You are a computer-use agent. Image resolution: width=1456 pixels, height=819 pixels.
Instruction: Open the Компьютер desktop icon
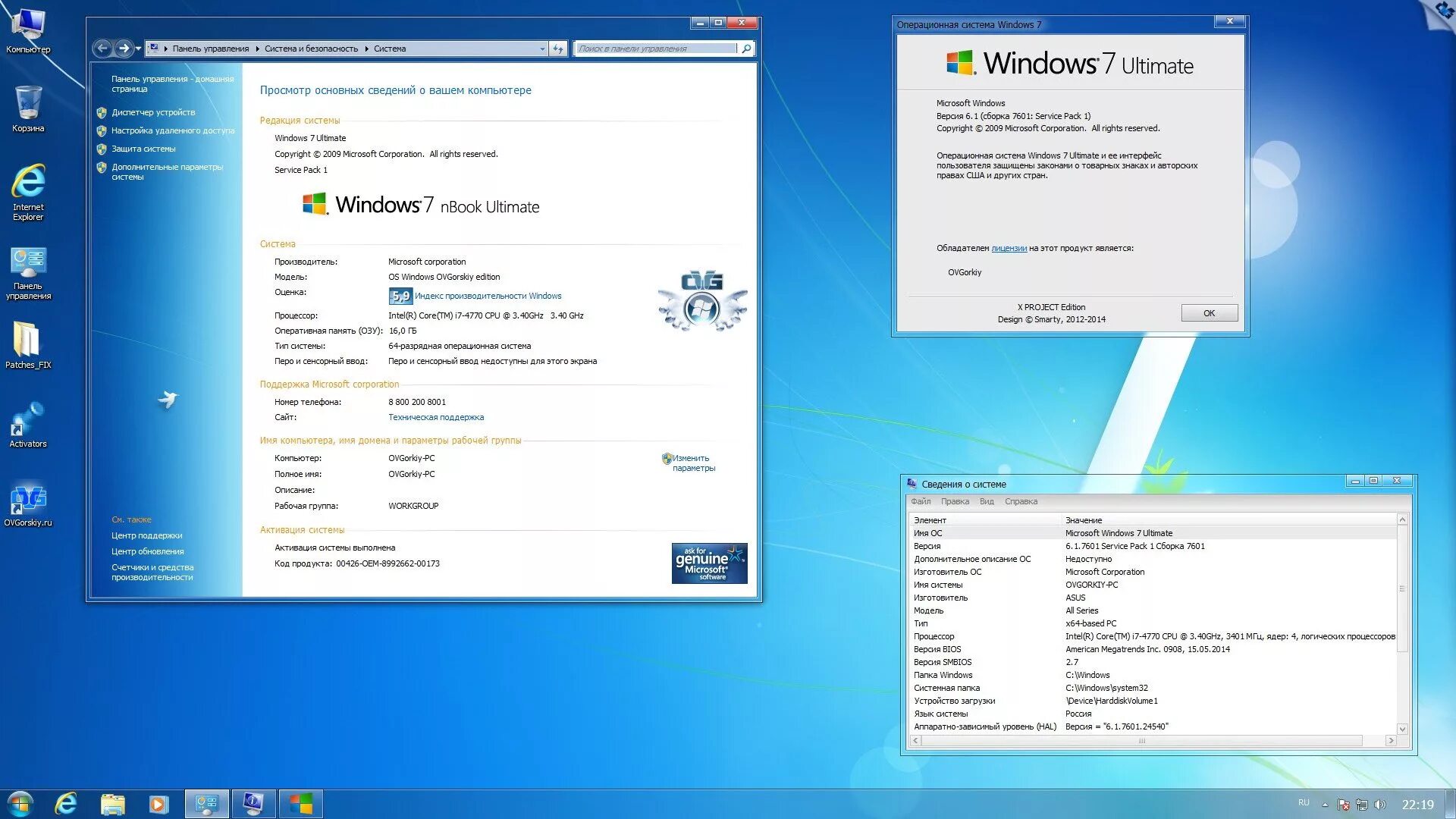[28, 30]
